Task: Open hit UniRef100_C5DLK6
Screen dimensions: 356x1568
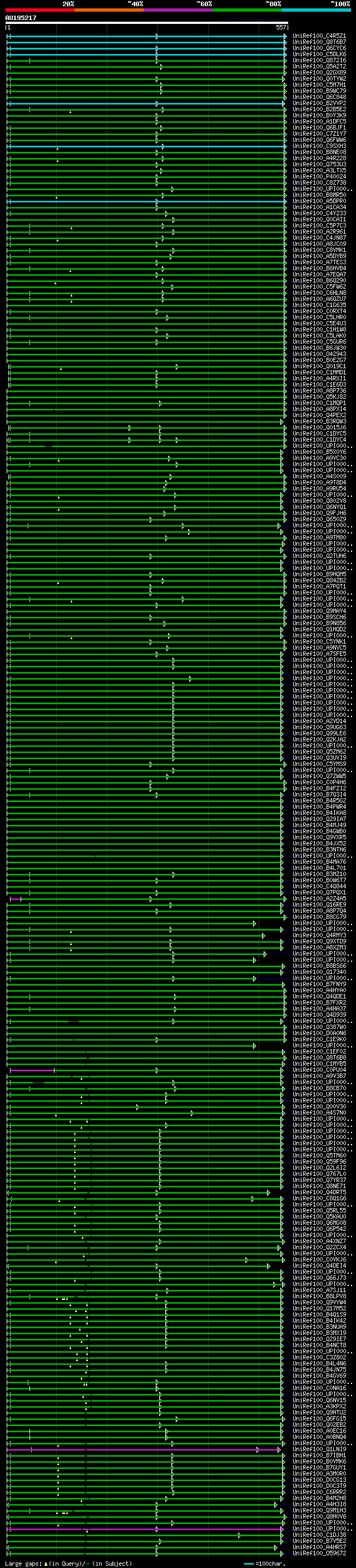Action: coord(319,55)
